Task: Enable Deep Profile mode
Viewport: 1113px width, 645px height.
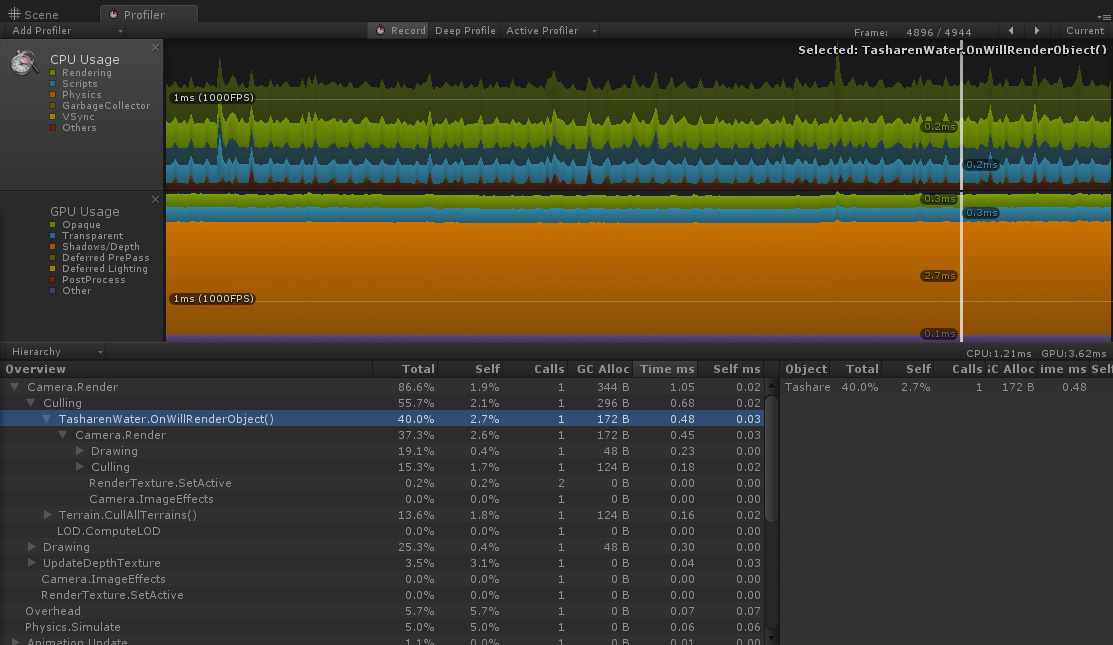Action: point(465,31)
